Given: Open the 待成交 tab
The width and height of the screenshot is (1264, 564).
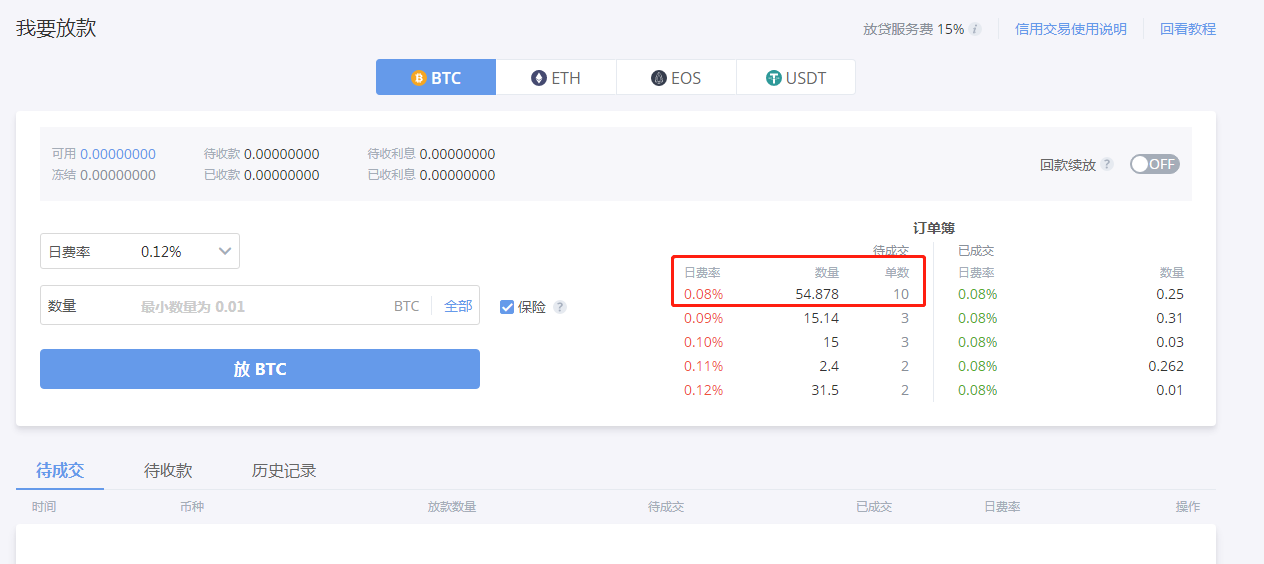Looking at the screenshot, I should (60, 470).
